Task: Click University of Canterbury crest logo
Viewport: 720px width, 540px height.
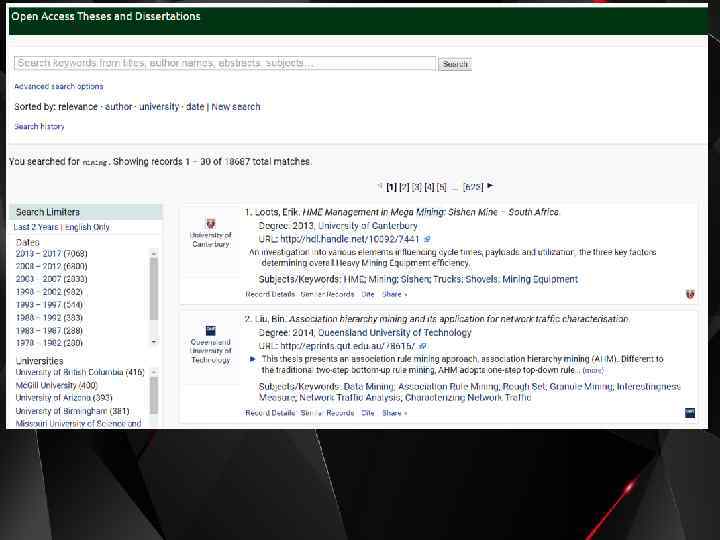Action: (x=211, y=224)
